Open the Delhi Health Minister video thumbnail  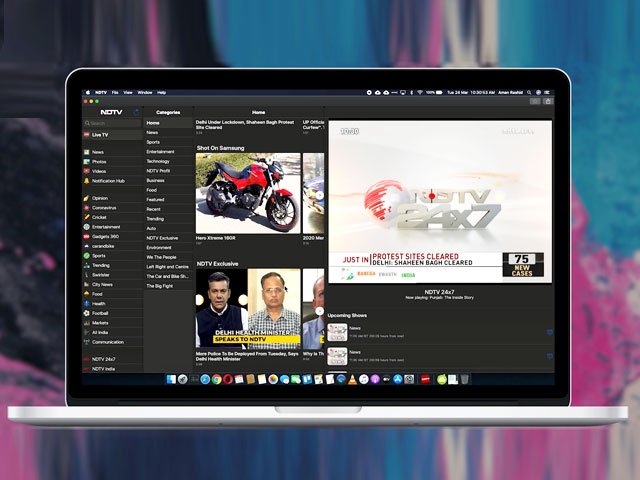pos(248,308)
